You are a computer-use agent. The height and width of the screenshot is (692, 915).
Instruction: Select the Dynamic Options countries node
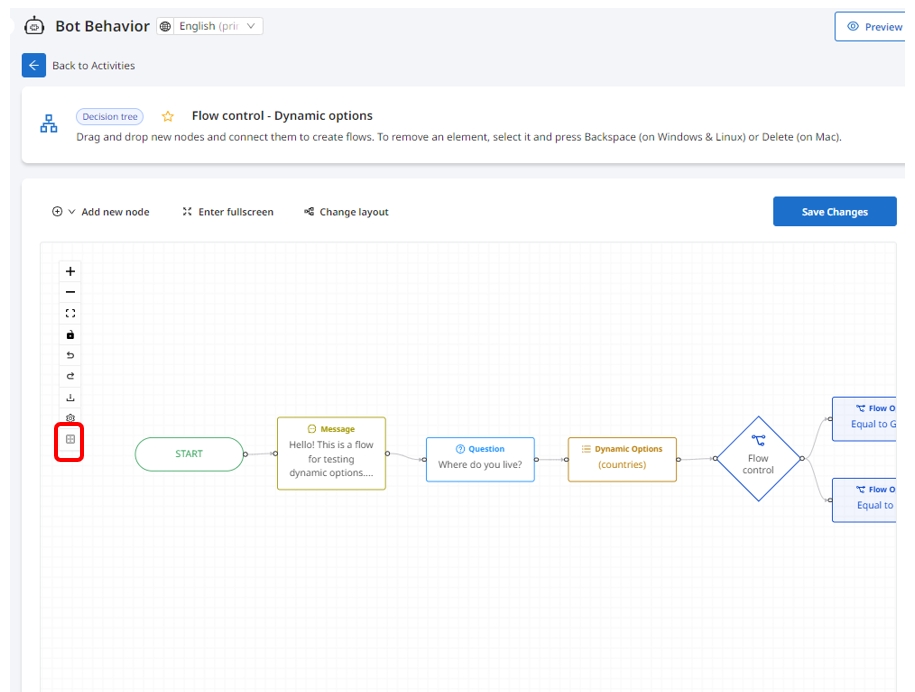[x=622, y=458]
